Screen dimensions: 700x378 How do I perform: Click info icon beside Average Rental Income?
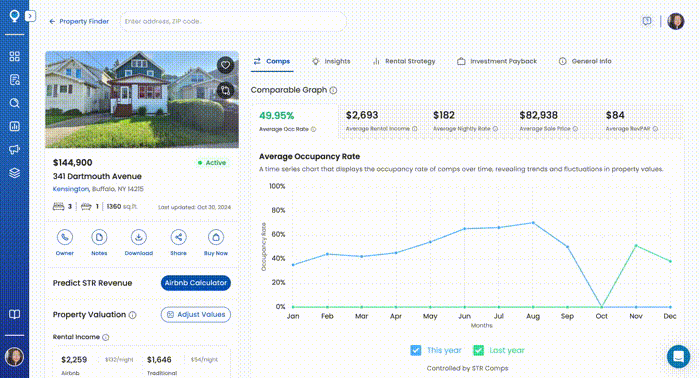[415, 129]
